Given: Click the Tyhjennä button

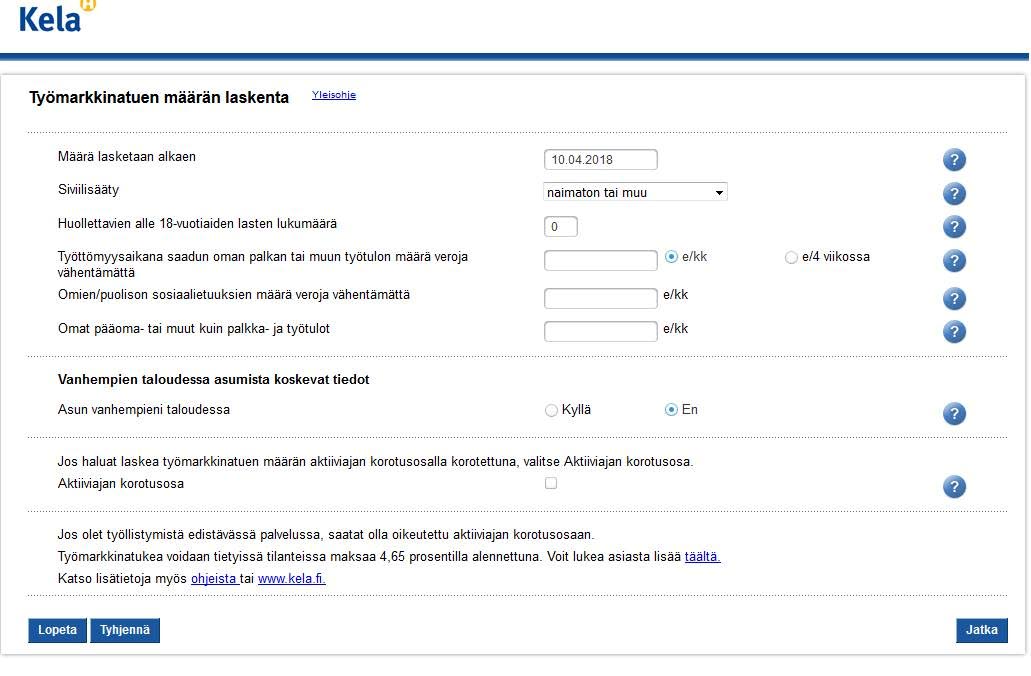Looking at the screenshot, I should (x=125, y=630).
